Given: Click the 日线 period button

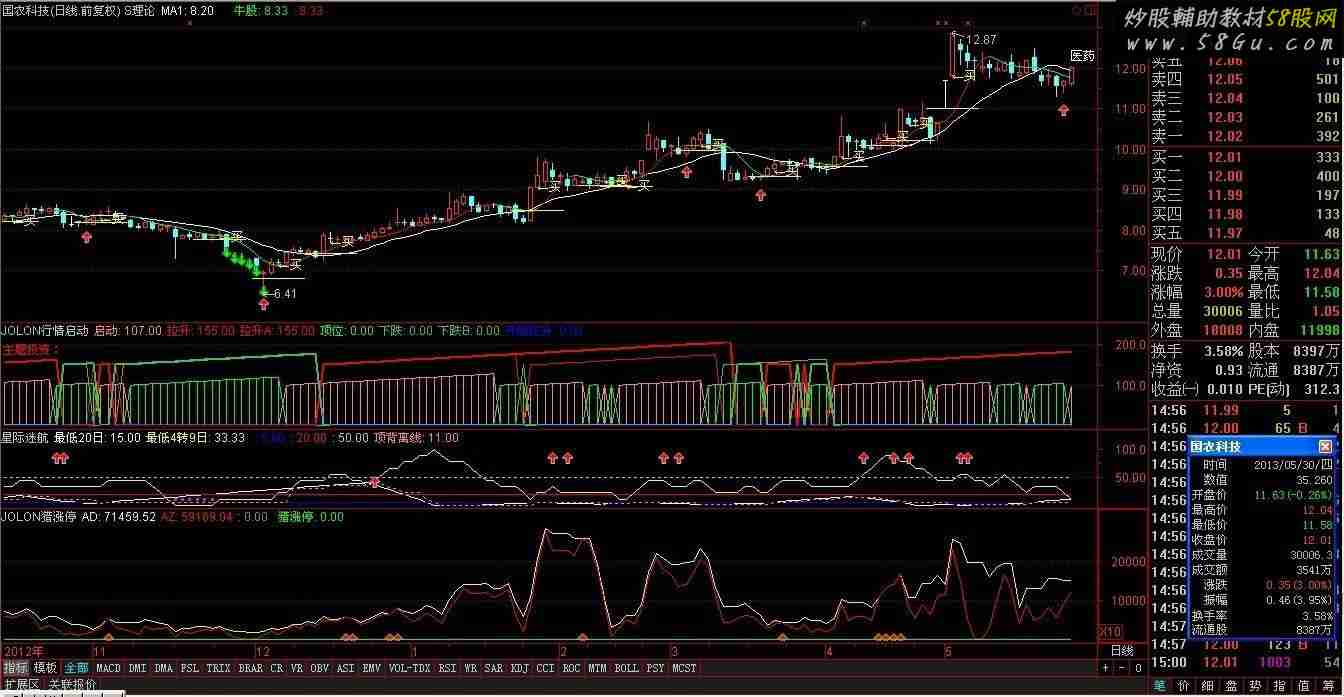Looking at the screenshot, I should click(1123, 650).
